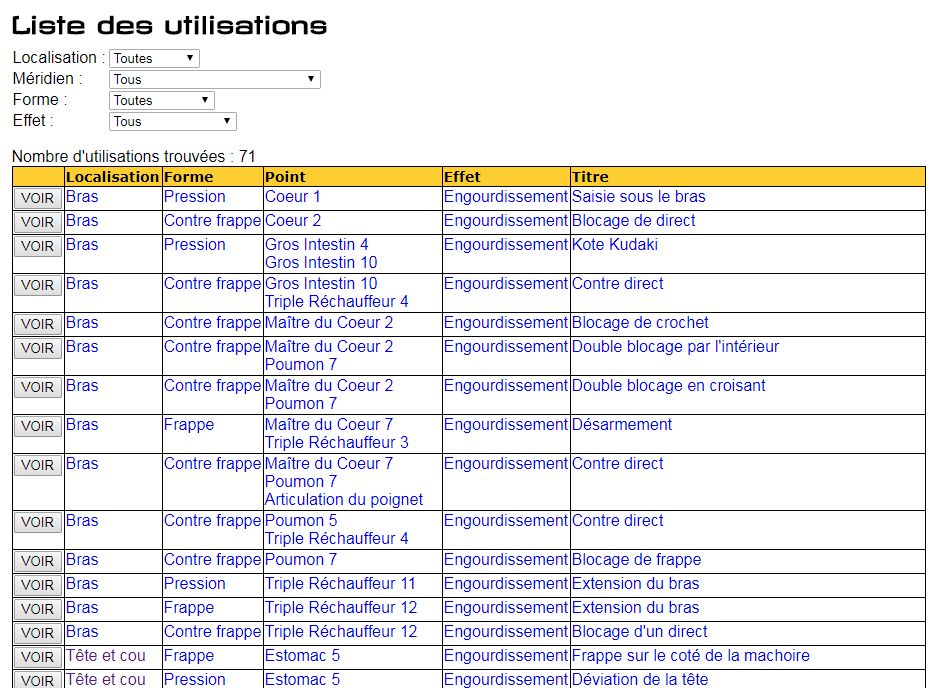
Task: Open the Articulation du poignet link
Action: coord(343,500)
